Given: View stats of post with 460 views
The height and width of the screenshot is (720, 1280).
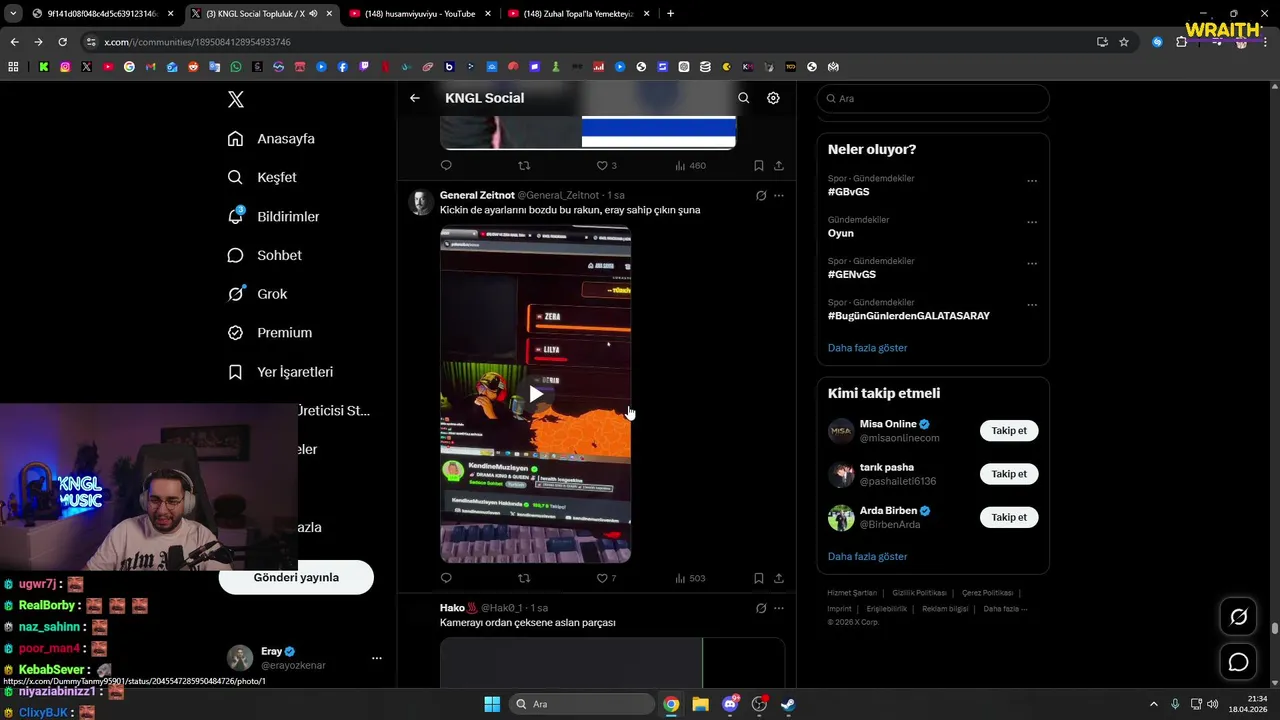Looking at the screenshot, I should pos(690,166).
